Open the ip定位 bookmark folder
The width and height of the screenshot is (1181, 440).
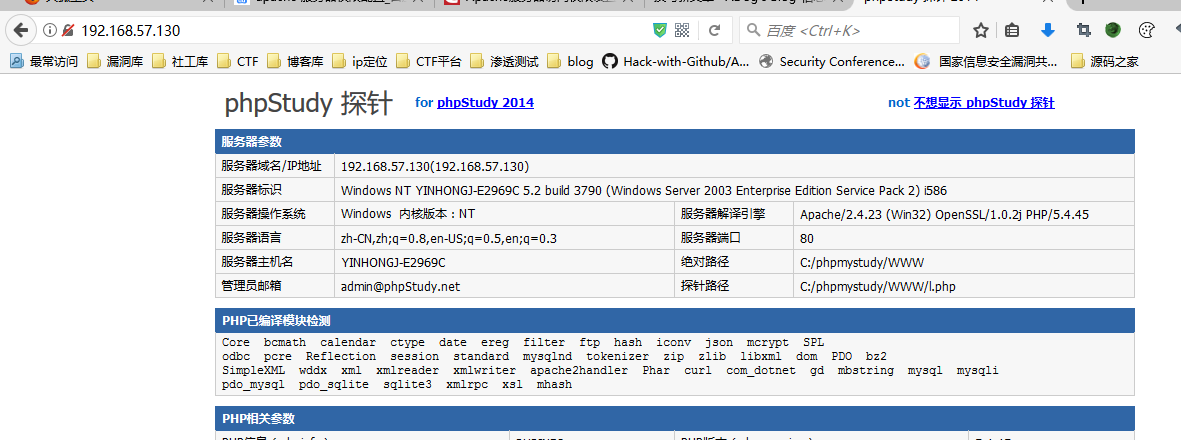click(x=359, y=62)
